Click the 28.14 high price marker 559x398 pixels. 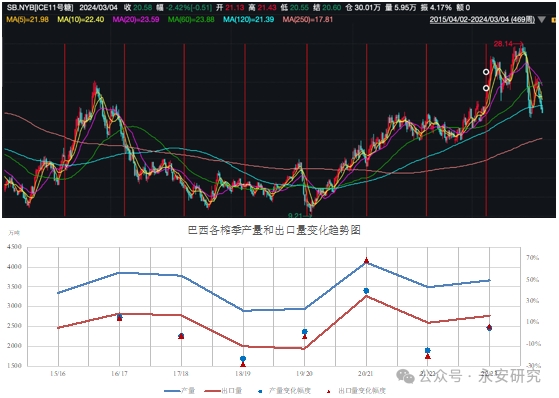503,44
